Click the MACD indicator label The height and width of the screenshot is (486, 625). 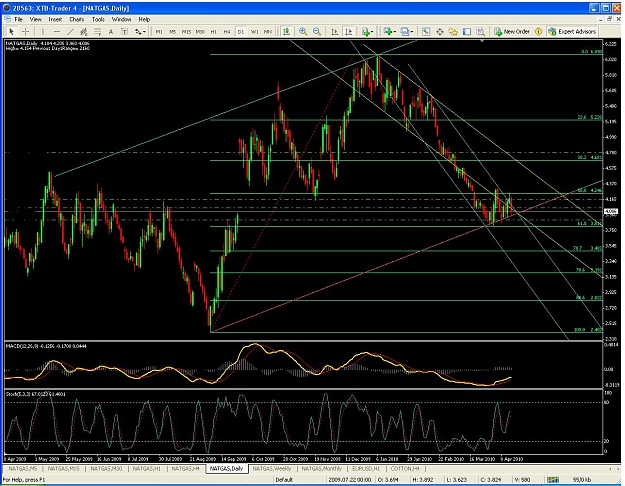coord(46,346)
